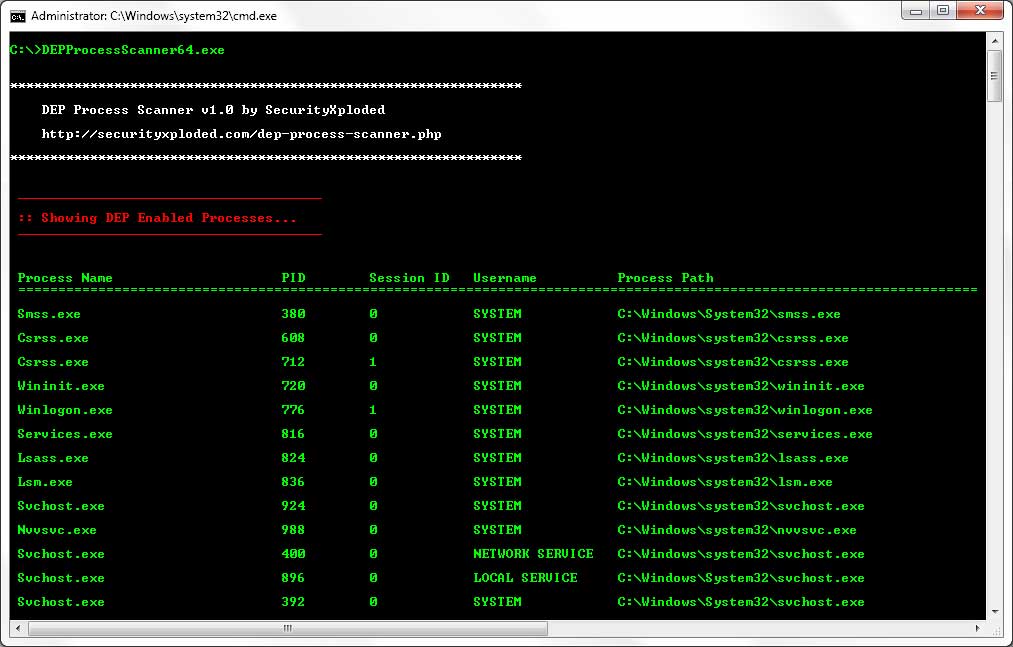Click the Session ID column header

coord(409,278)
